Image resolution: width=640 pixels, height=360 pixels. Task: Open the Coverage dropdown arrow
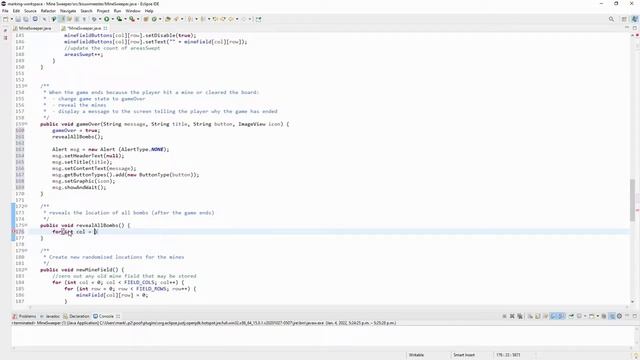coord(125,19)
